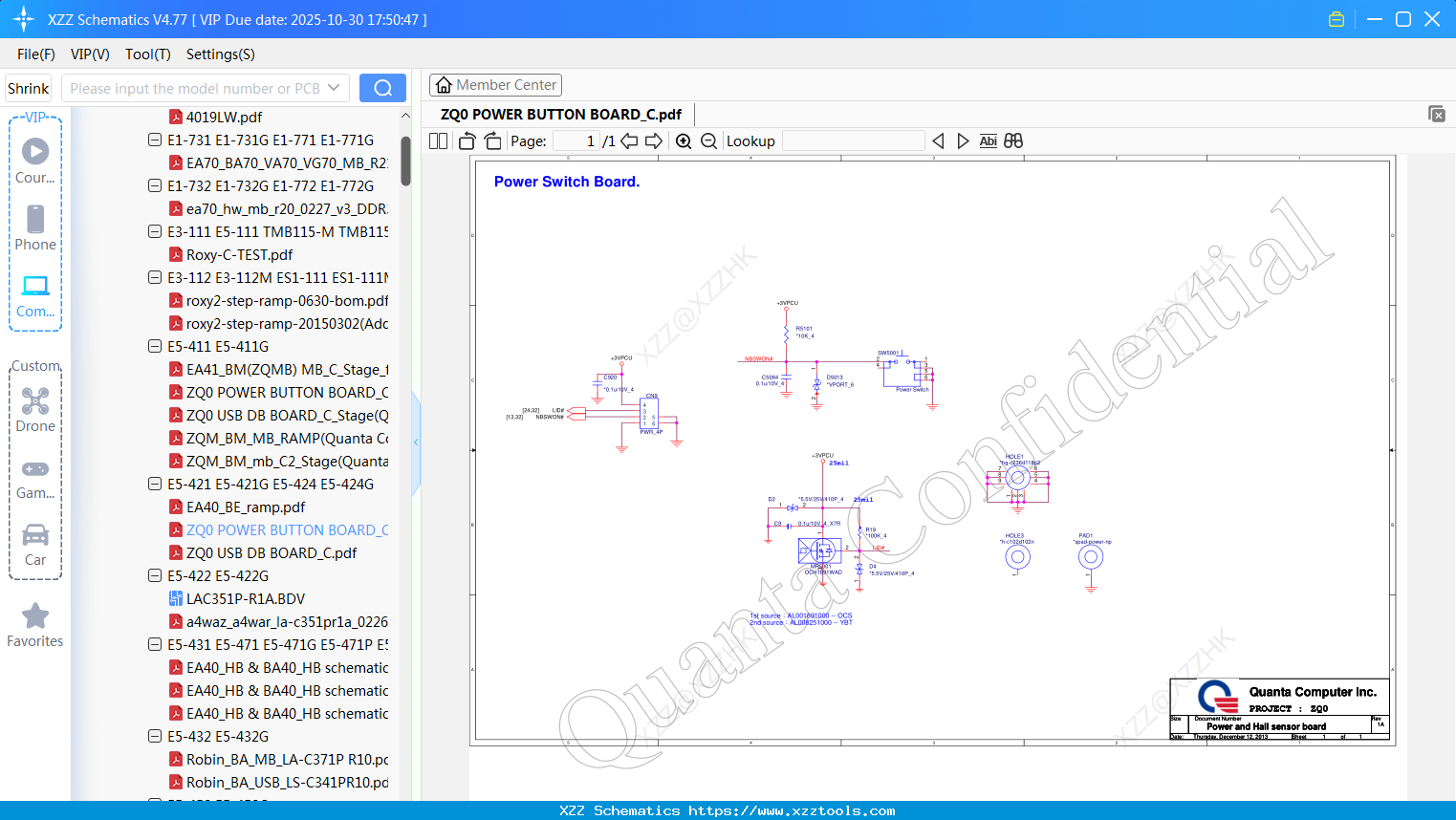The height and width of the screenshot is (820, 1456).
Task: Open the Member Center home button
Action: pos(495,85)
